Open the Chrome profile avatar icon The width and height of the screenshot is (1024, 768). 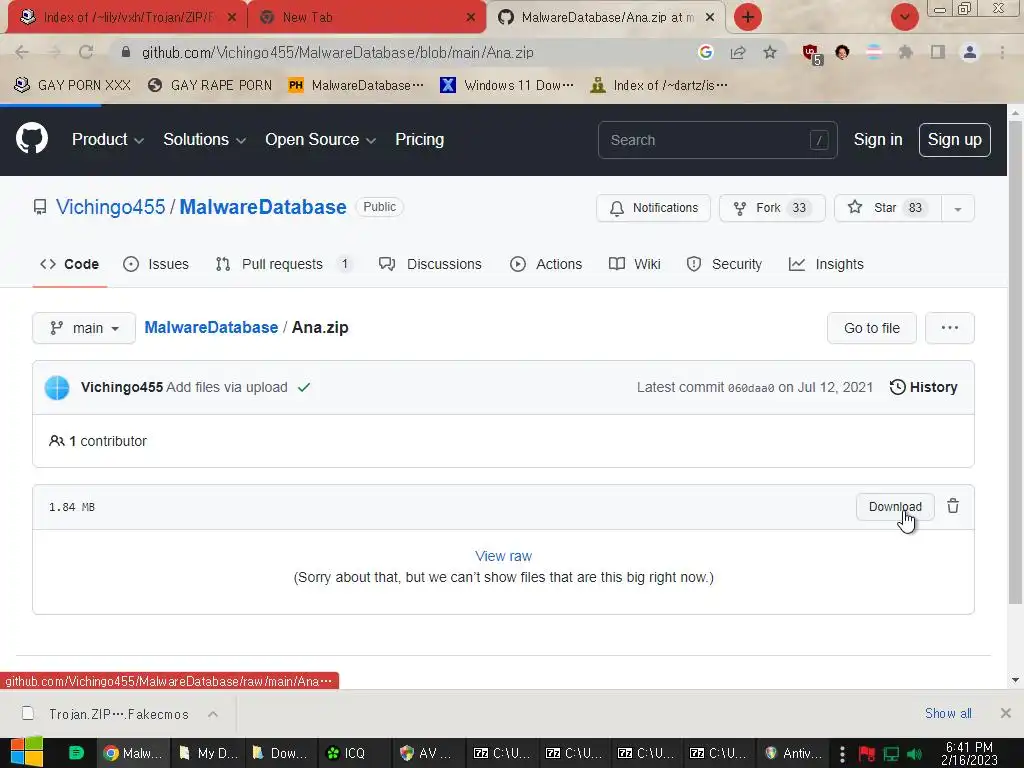[970, 52]
